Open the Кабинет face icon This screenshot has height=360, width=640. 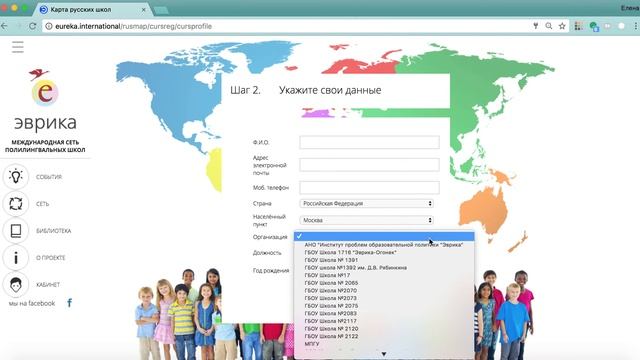pyautogui.click(x=16, y=284)
